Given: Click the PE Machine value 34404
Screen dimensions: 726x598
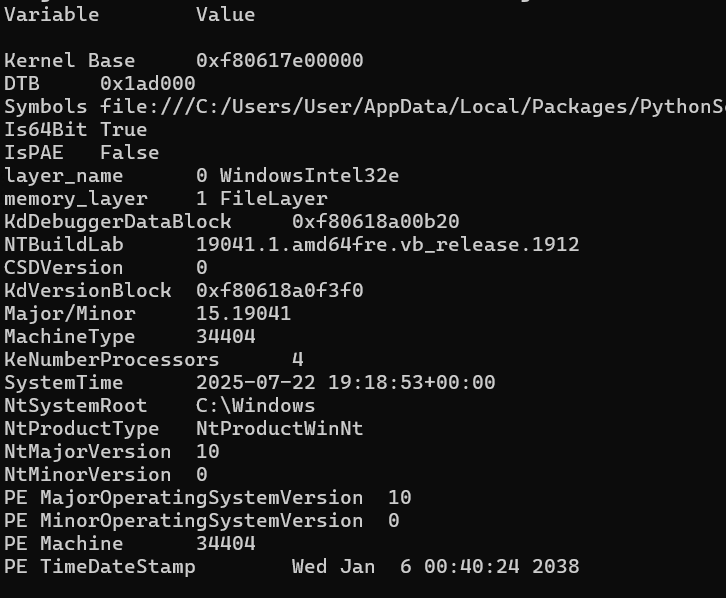Looking at the screenshot, I should [x=226, y=544].
